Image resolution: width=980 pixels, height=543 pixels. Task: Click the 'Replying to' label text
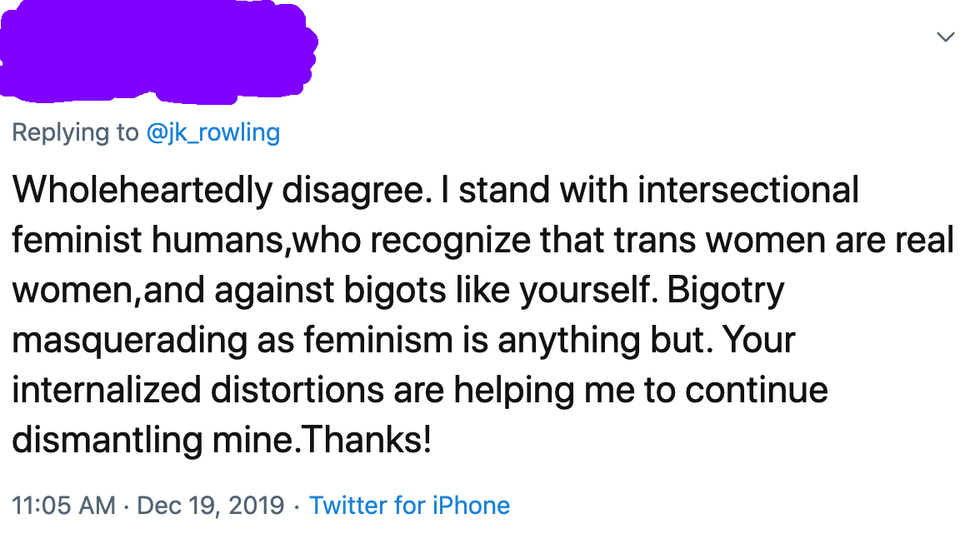[x=75, y=132]
